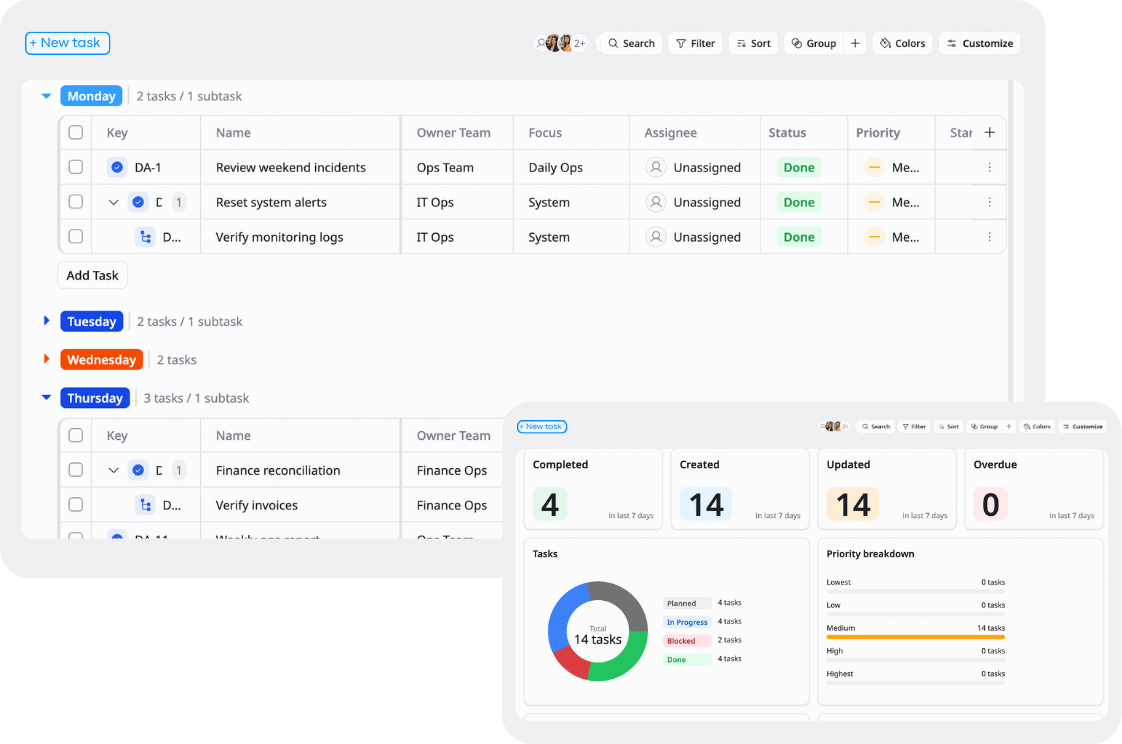Click Done status of Verify monitoring logs
This screenshot has width=1122, height=744.
[799, 237]
